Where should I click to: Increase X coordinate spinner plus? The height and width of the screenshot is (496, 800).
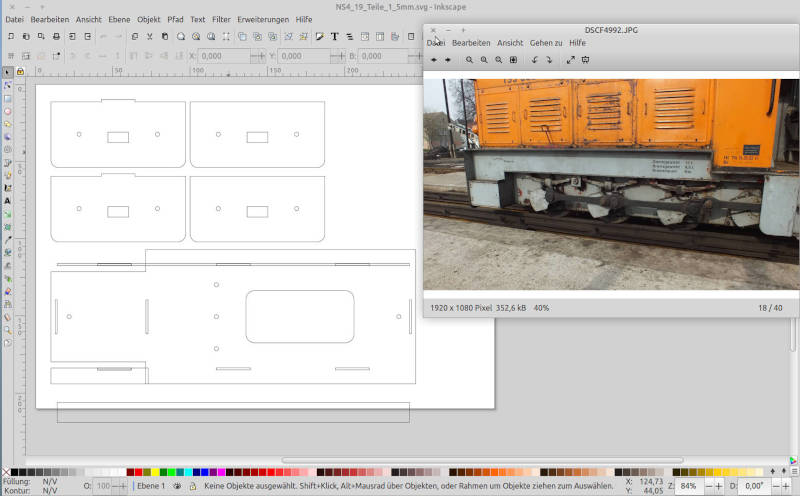pos(262,56)
